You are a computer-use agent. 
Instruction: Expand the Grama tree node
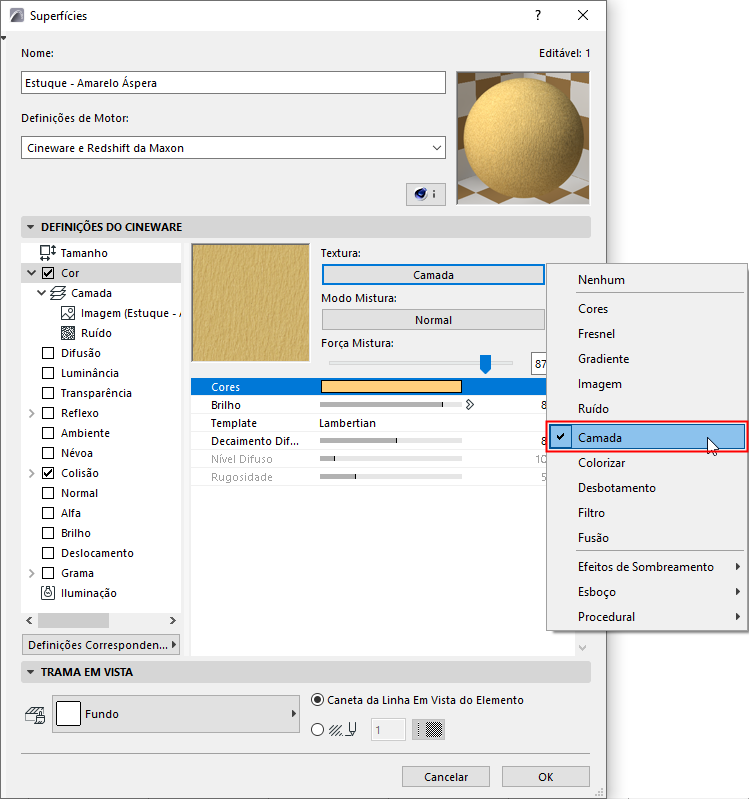point(32,573)
